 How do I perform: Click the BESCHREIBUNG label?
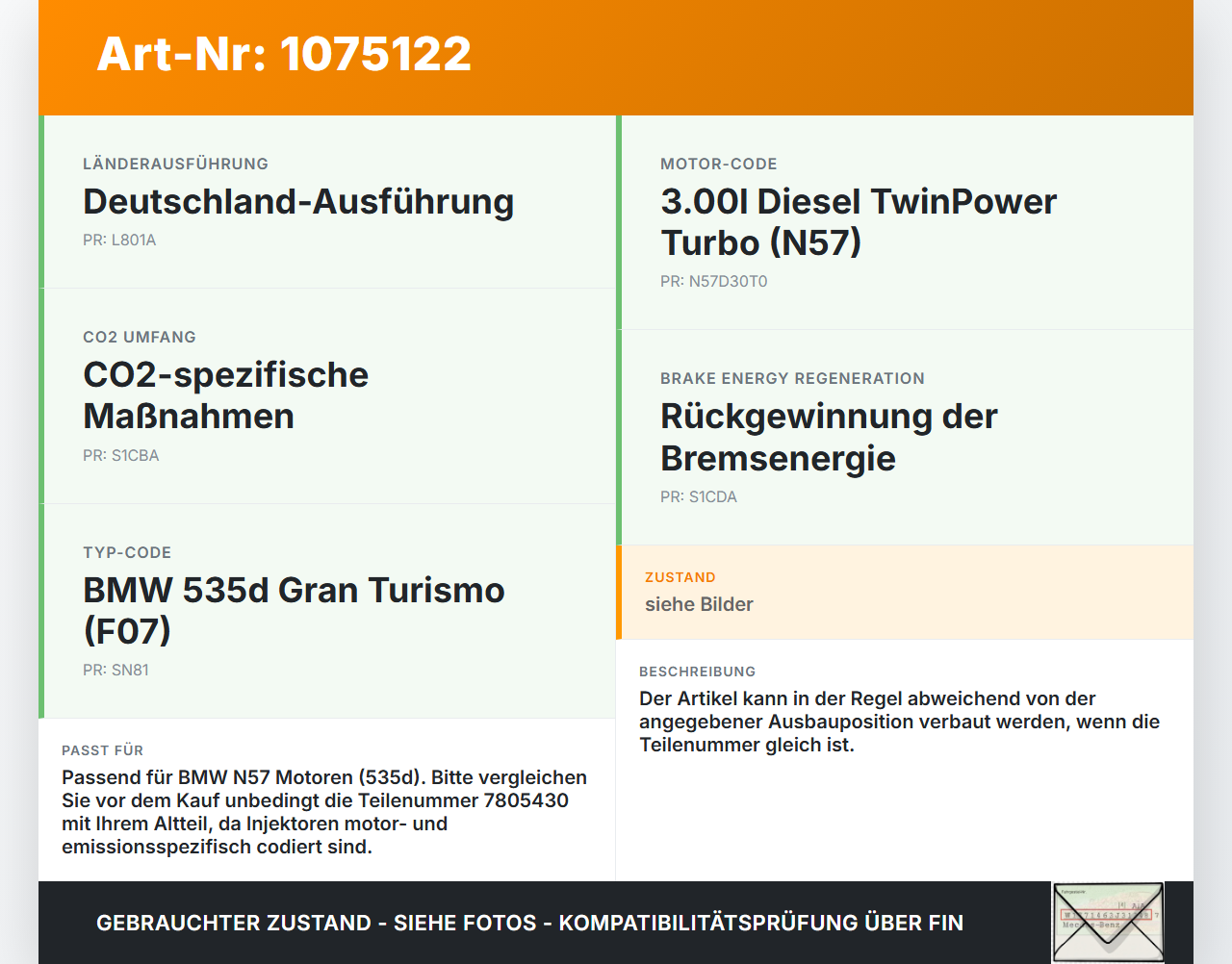(698, 672)
